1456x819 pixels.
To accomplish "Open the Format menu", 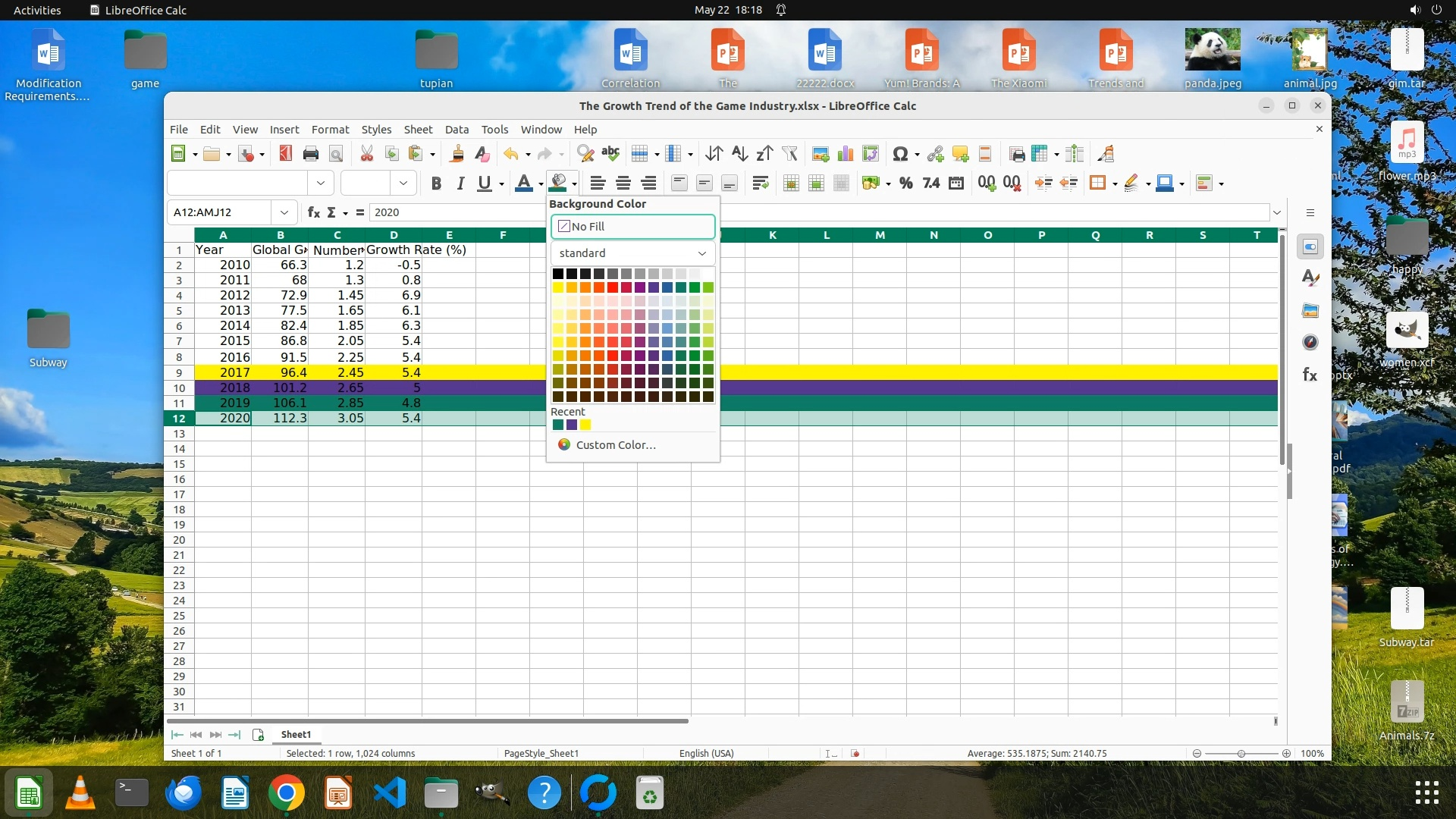I will 330,130.
